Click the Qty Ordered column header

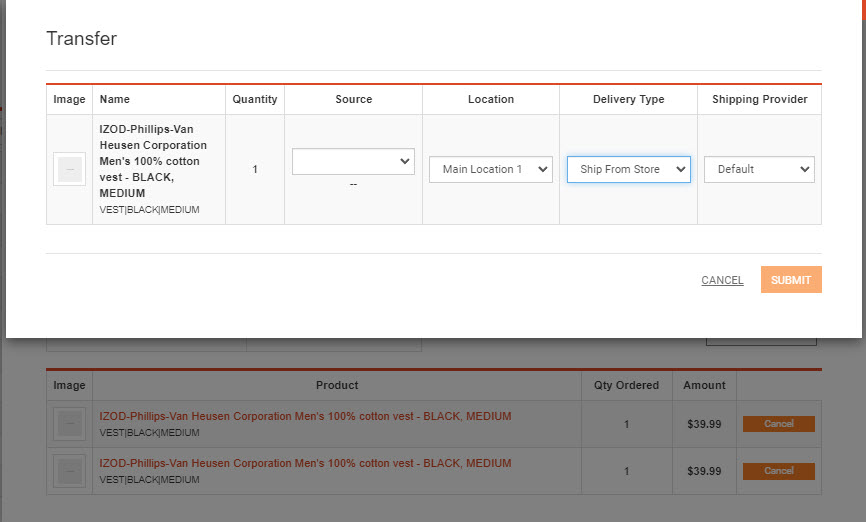(x=626, y=386)
